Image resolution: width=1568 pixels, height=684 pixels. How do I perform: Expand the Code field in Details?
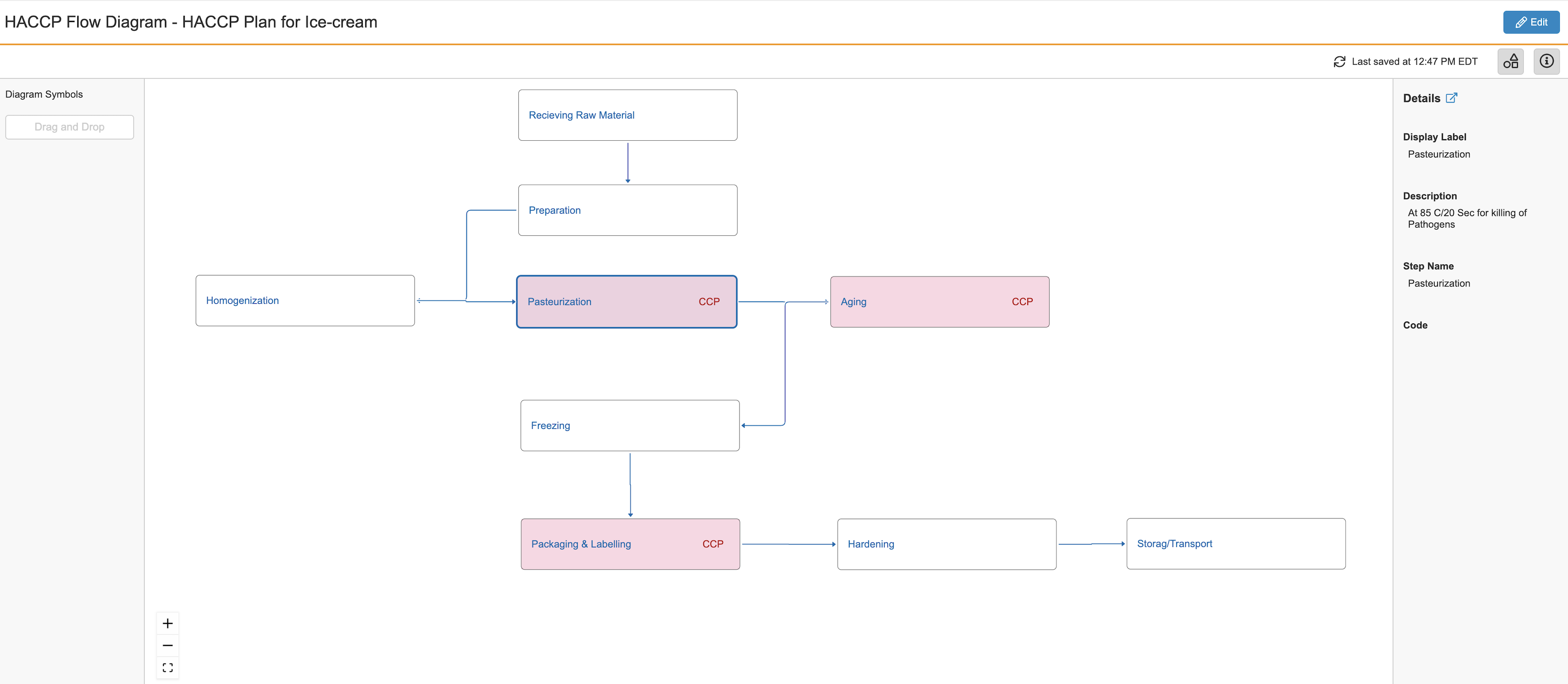click(x=1416, y=325)
